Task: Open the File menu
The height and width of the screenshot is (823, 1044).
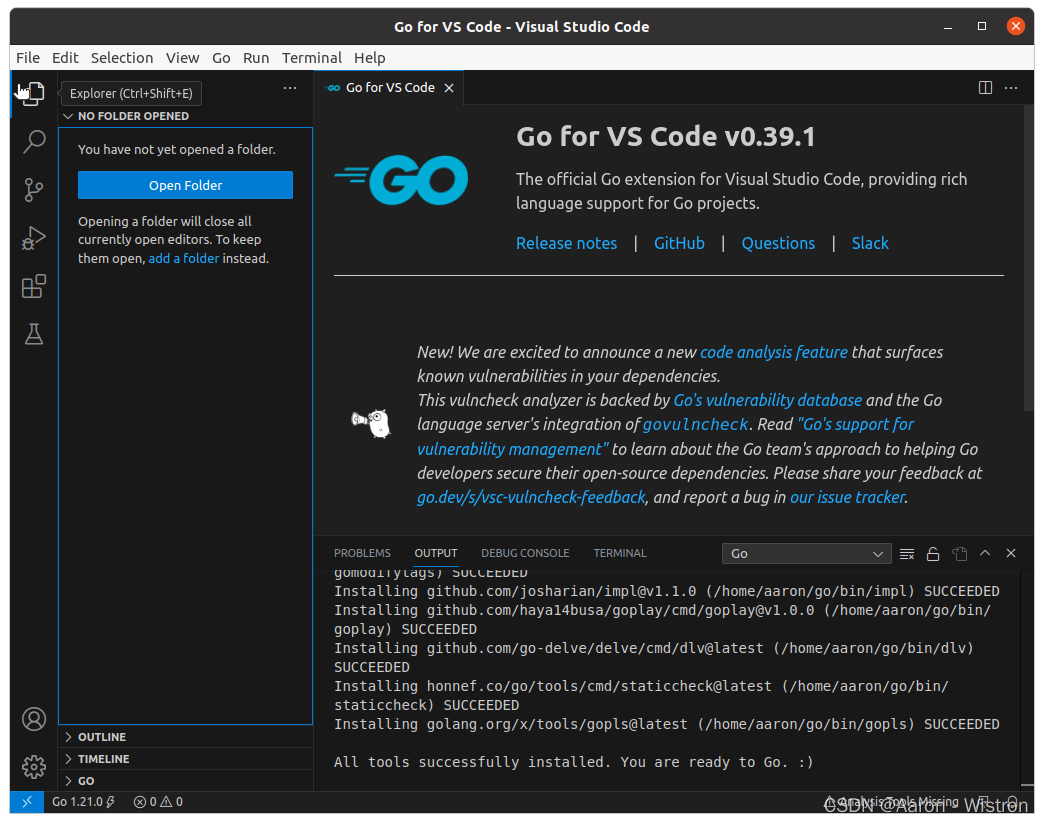Action: click(x=28, y=58)
